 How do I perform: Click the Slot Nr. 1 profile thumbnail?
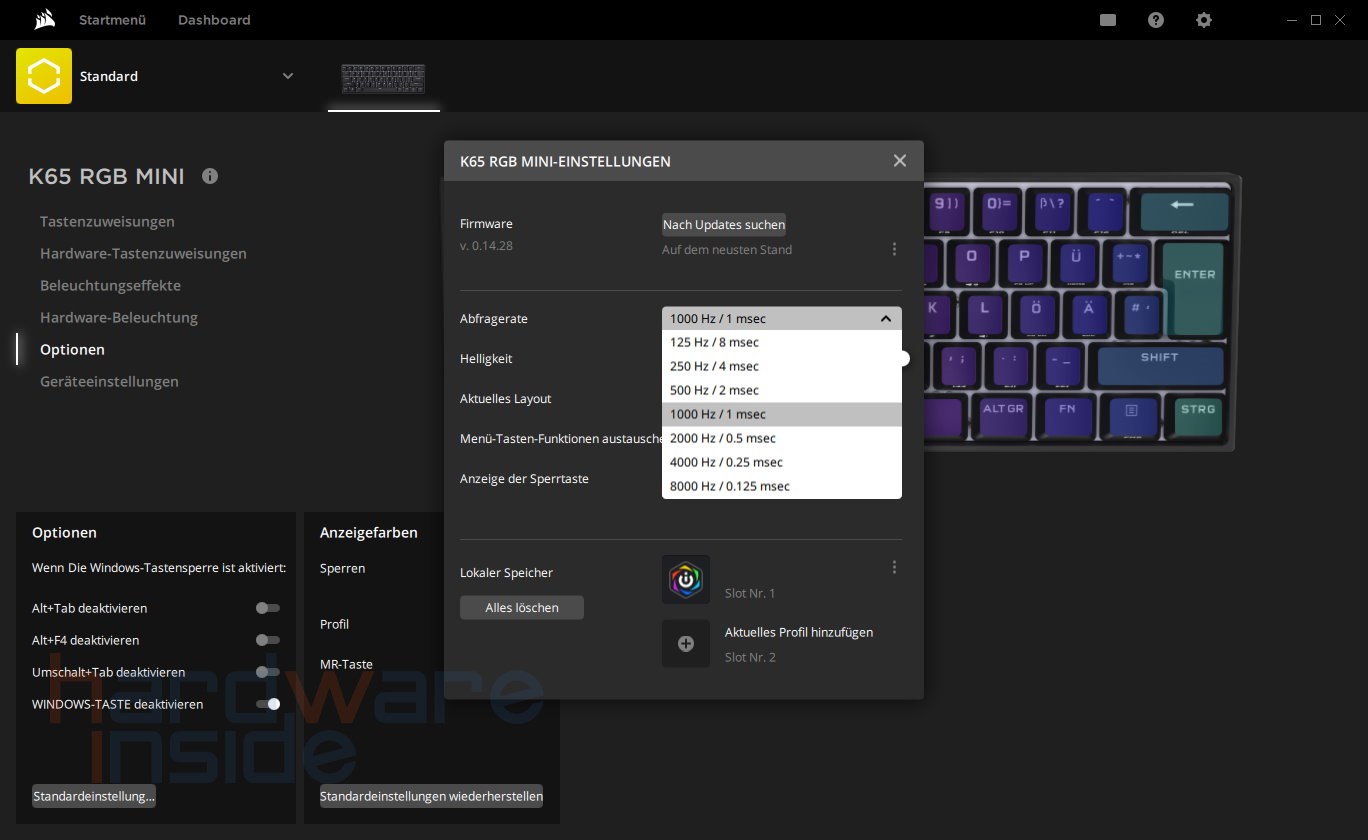[686, 579]
